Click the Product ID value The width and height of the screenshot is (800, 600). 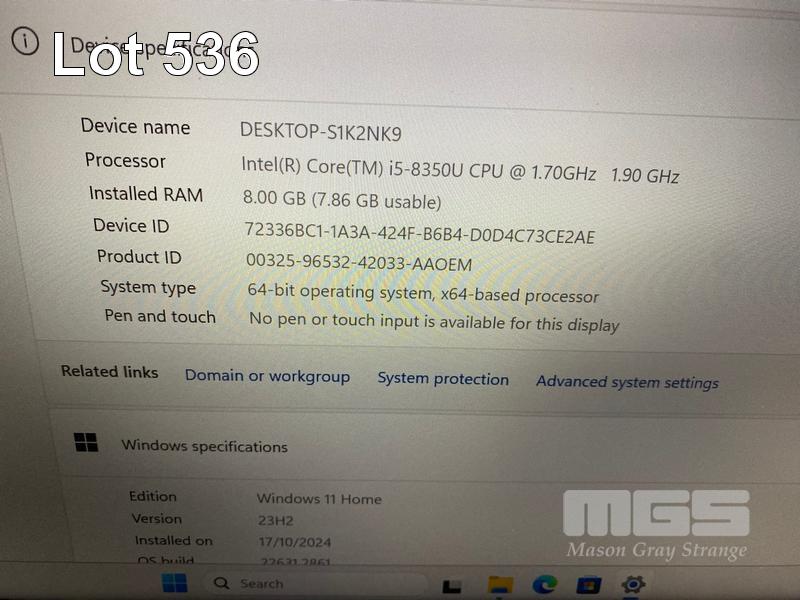tap(359, 262)
